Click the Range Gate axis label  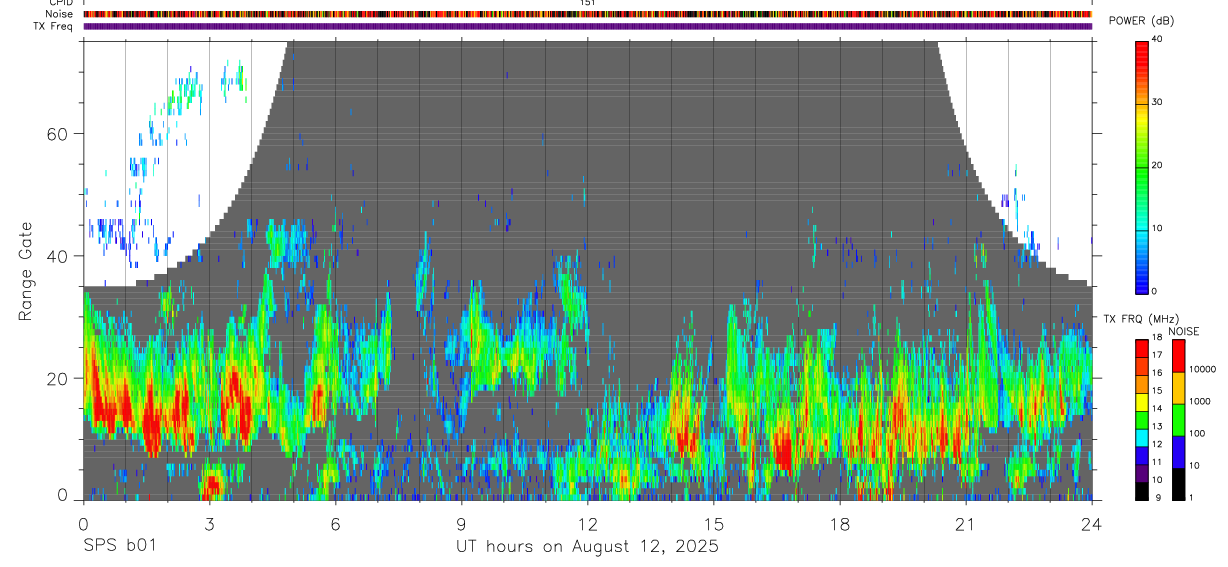[26, 271]
